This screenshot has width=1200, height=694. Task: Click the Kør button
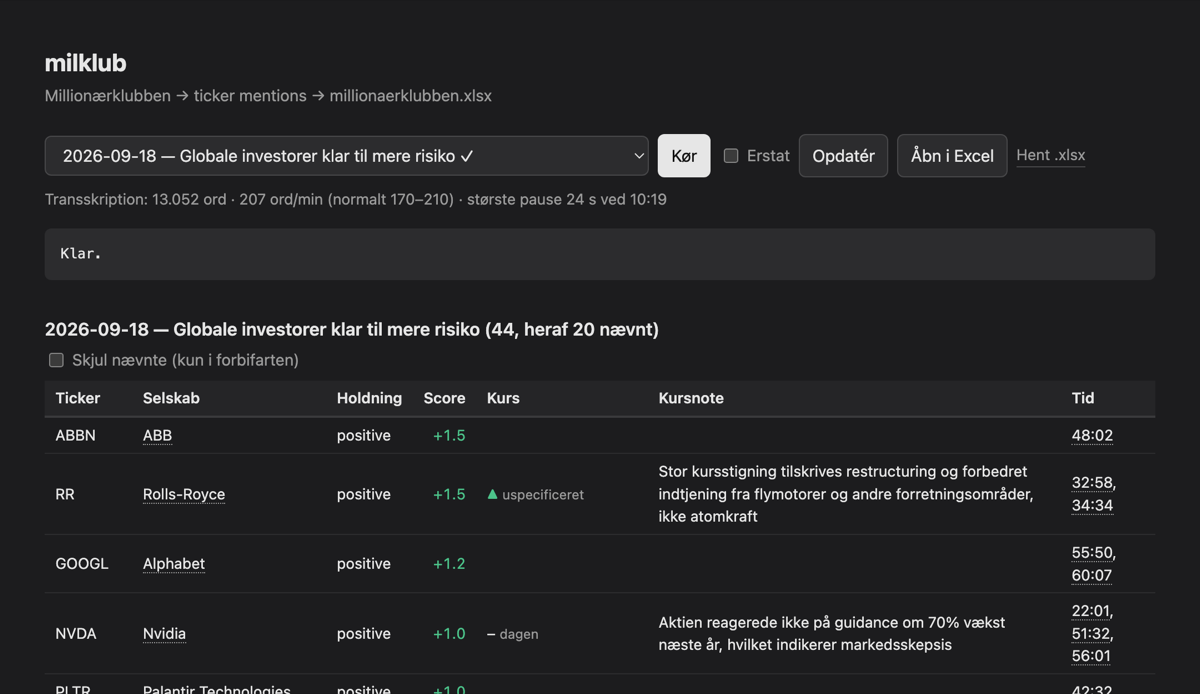[684, 156]
